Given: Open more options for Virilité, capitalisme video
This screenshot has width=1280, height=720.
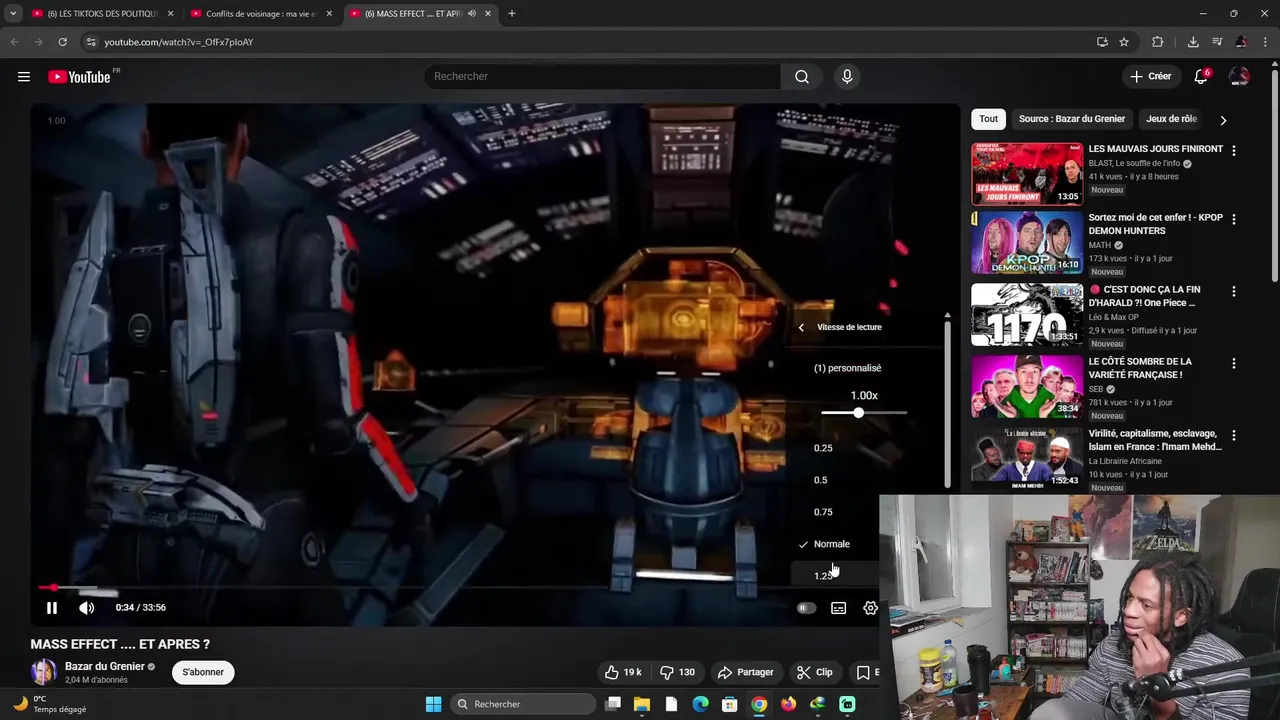Looking at the screenshot, I should pos(1233,435).
